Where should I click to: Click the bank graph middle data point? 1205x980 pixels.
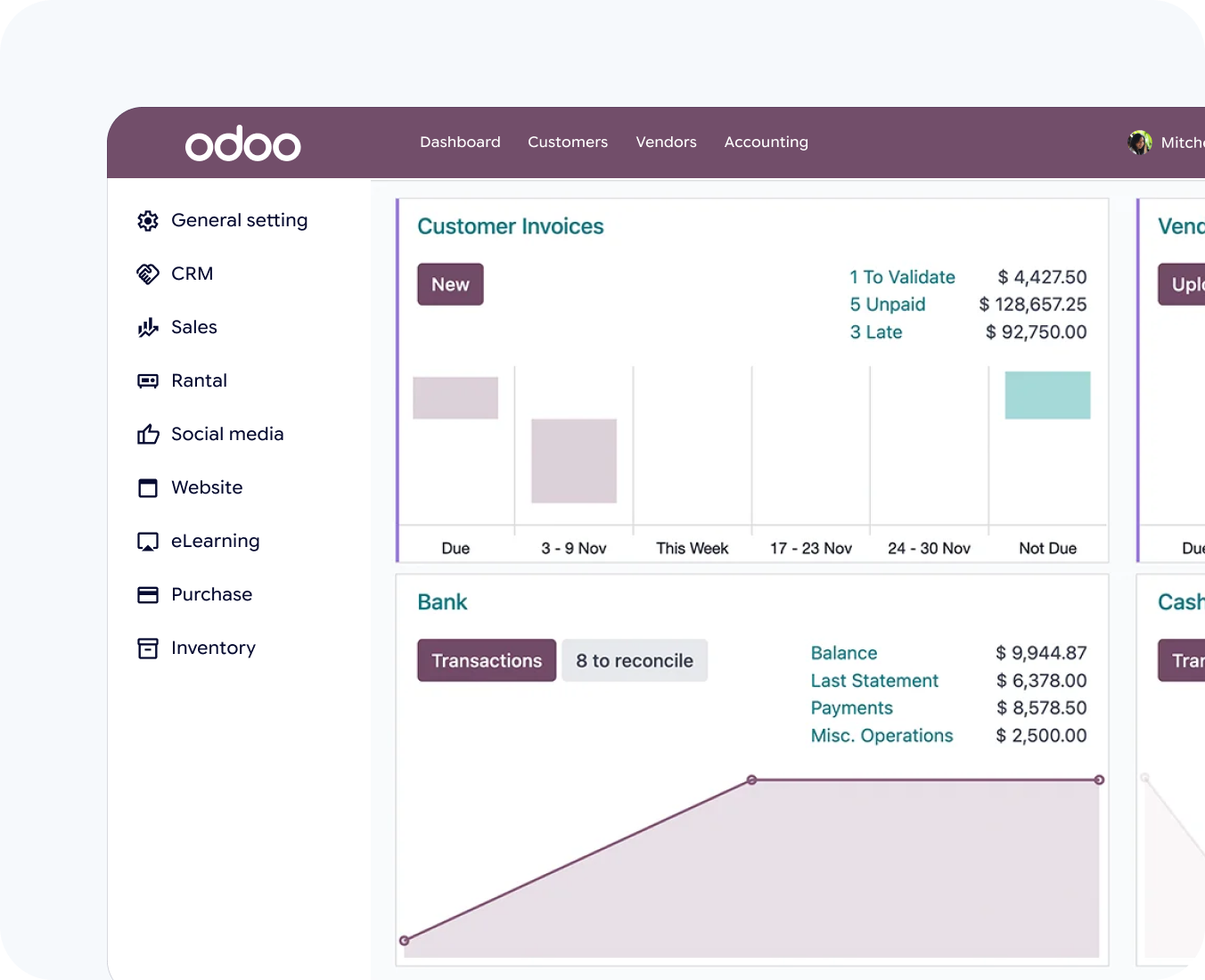point(751,780)
